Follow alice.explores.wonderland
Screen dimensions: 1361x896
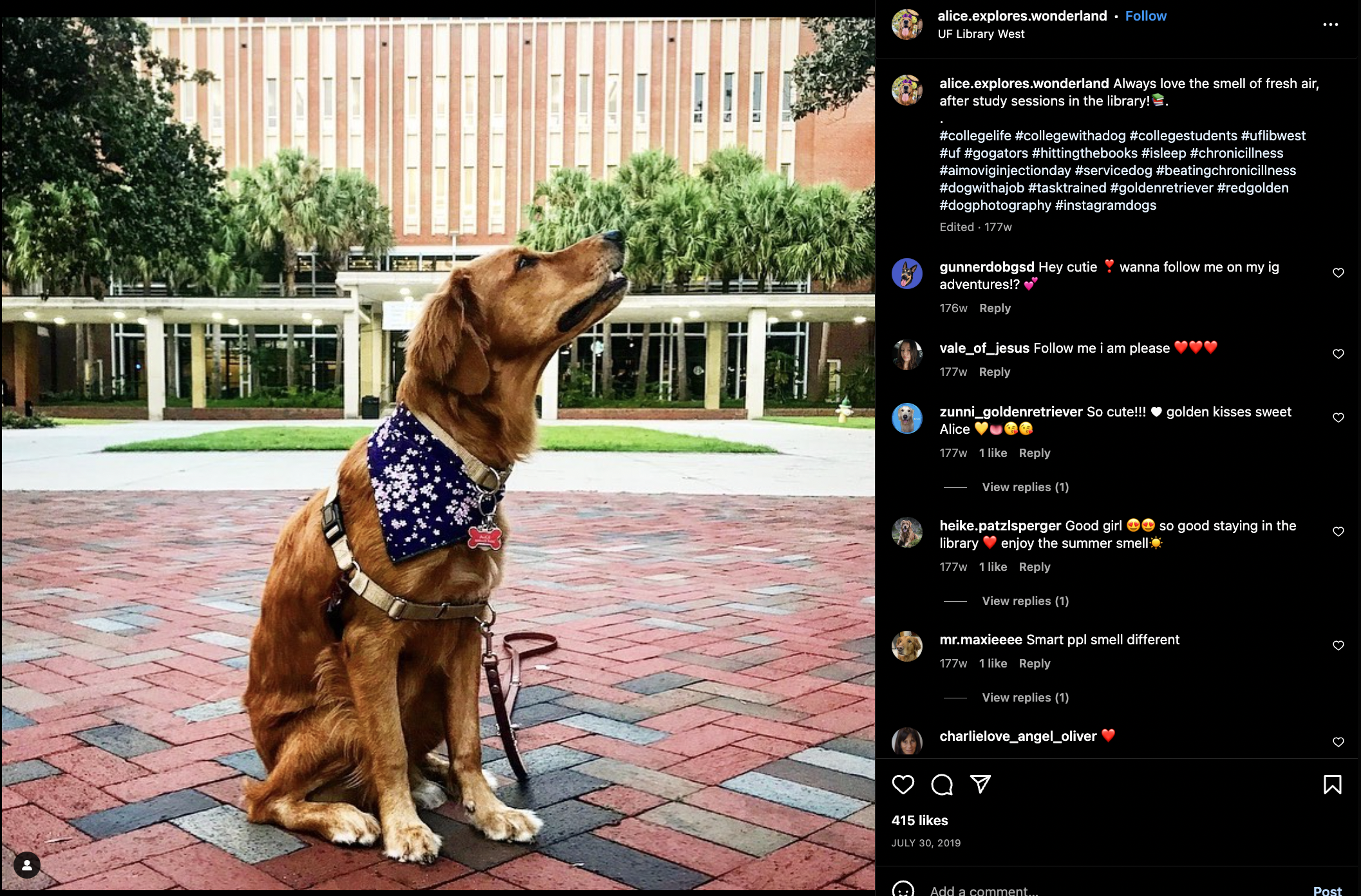[x=1145, y=16]
